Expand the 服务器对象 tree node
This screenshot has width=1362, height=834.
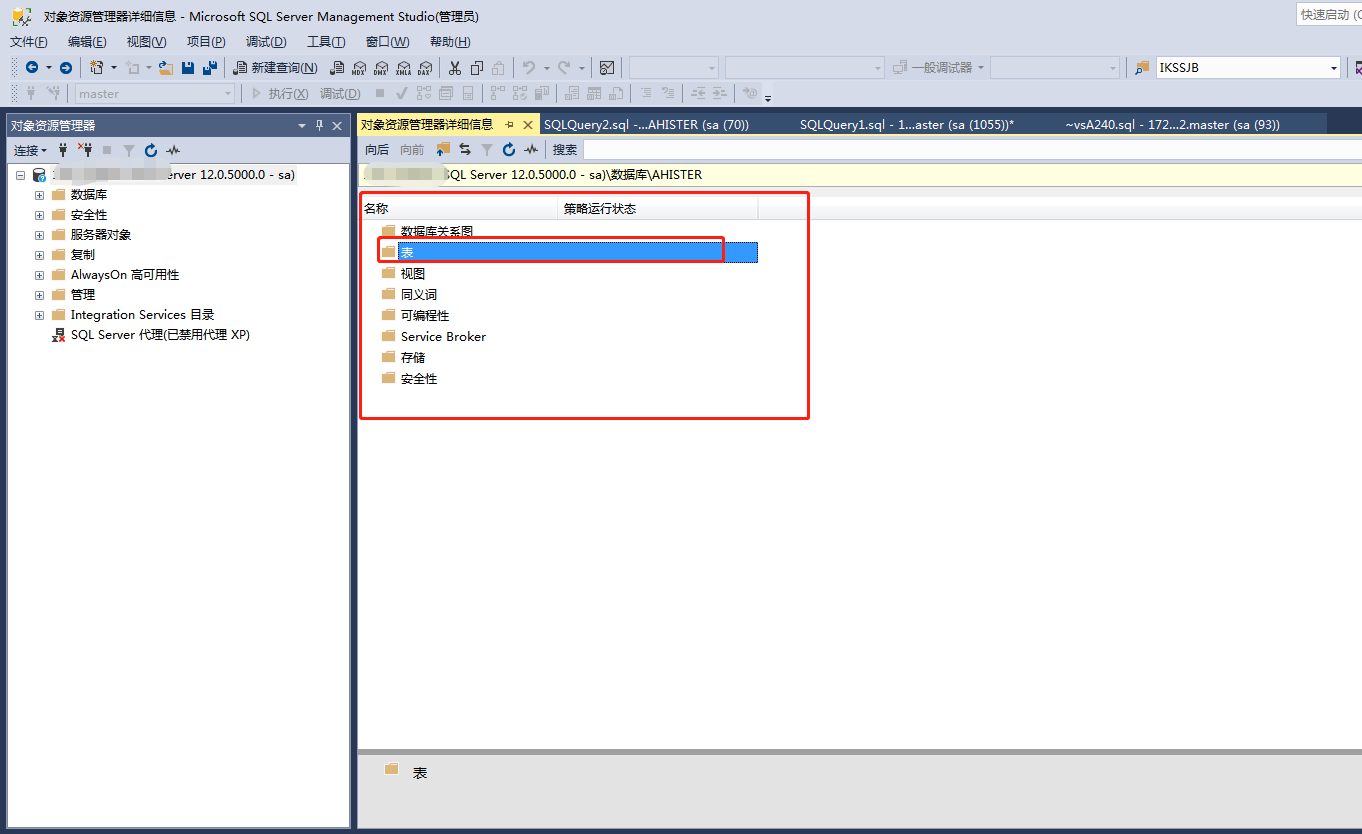[40, 235]
